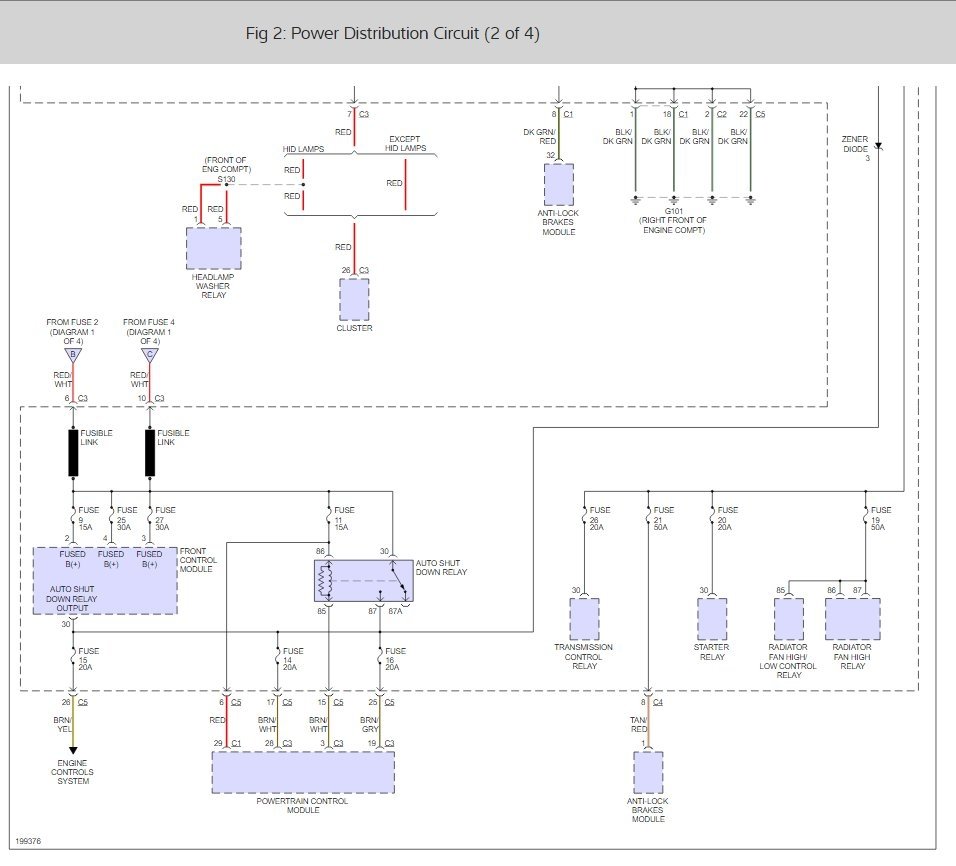
Task: Select the TAN/RED wire label
Action: (x=638, y=725)
